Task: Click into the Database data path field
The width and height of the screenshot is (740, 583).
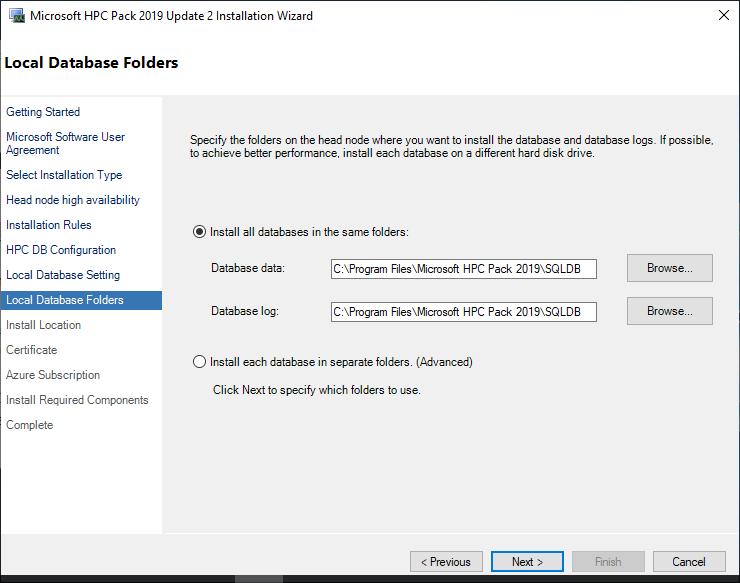Action: click(x=463, y=269)
